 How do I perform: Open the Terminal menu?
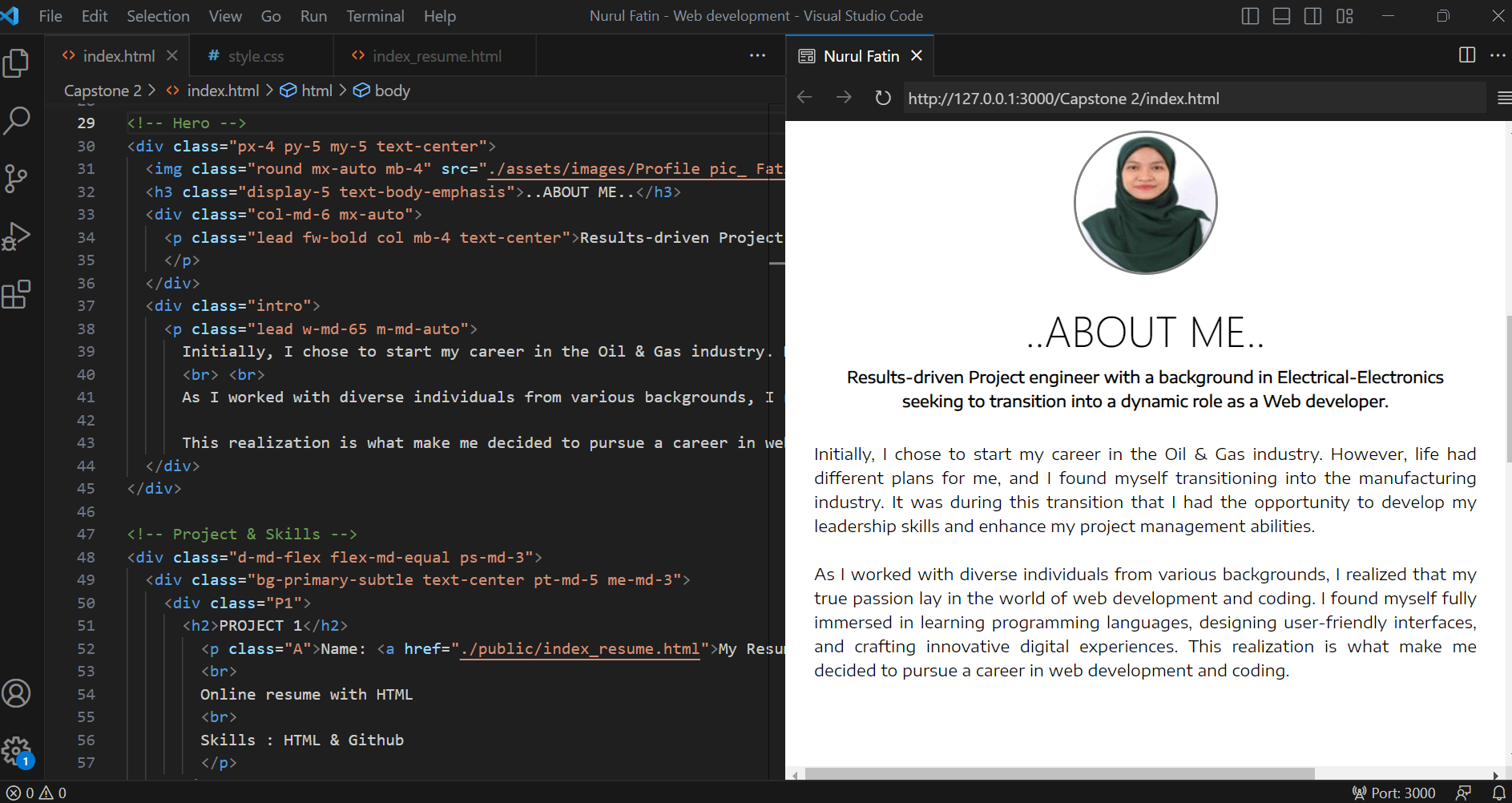pos(375,16)
